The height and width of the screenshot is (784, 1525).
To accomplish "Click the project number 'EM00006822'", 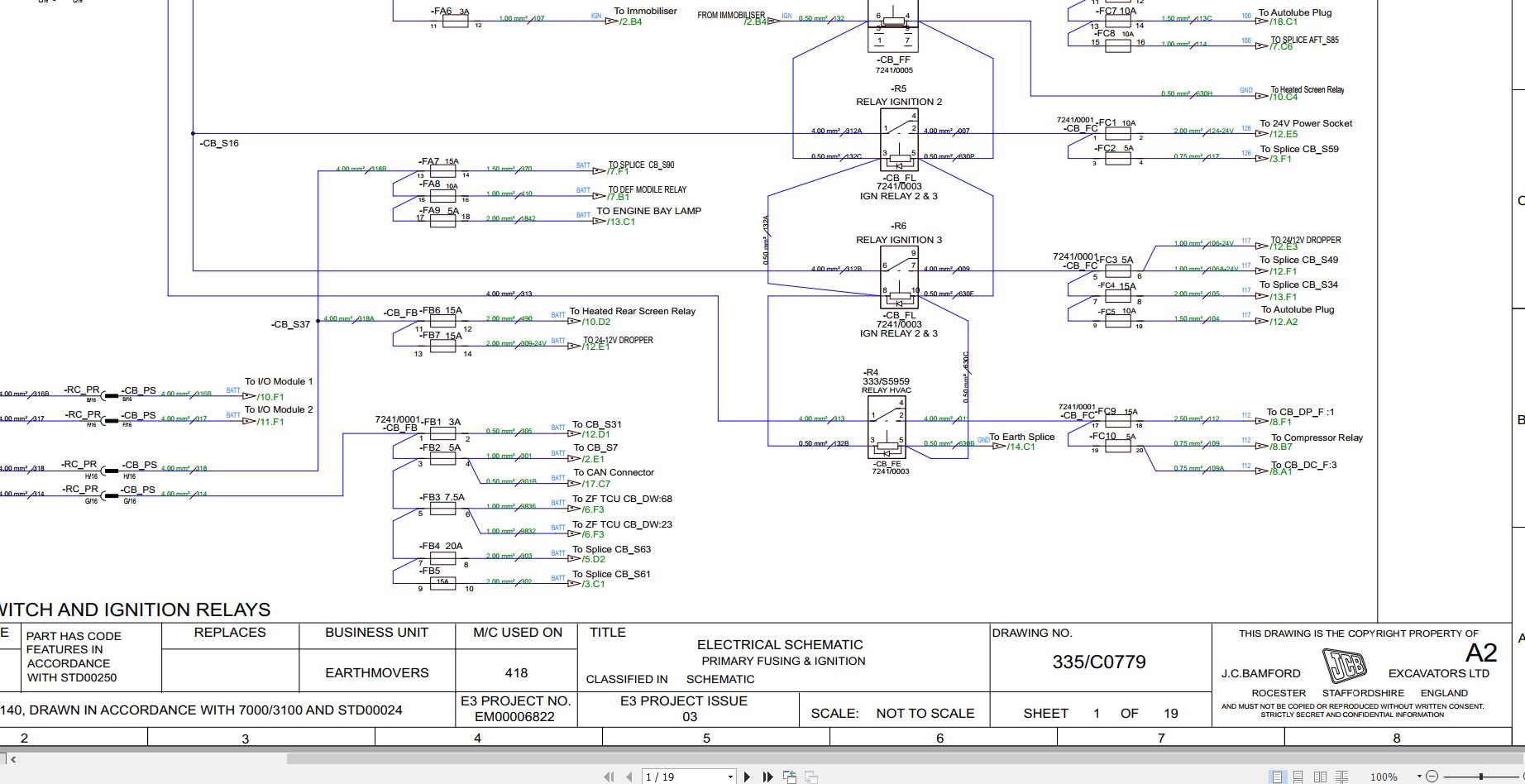I will [514, 717].
